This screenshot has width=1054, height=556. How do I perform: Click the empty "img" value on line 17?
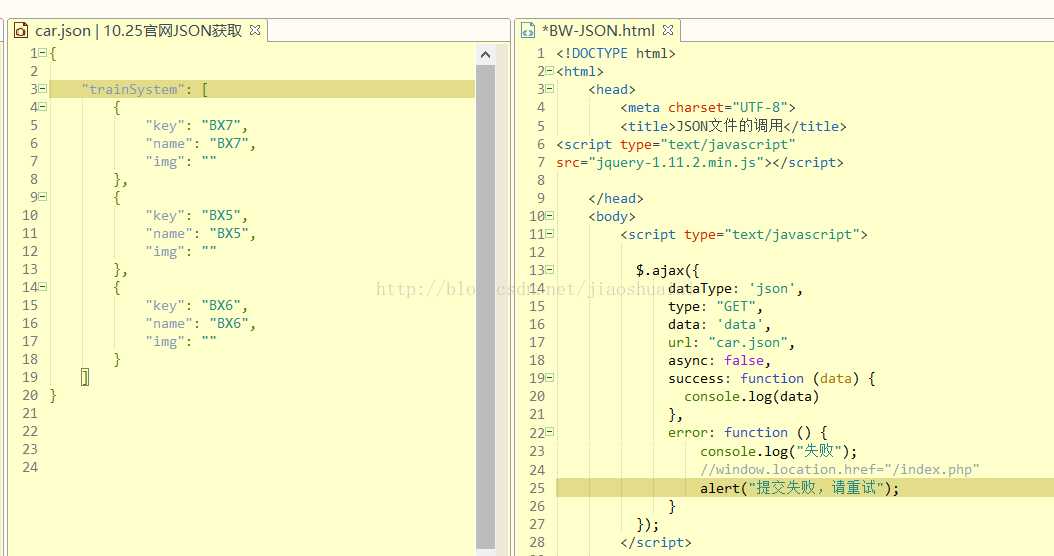(209, 340)
